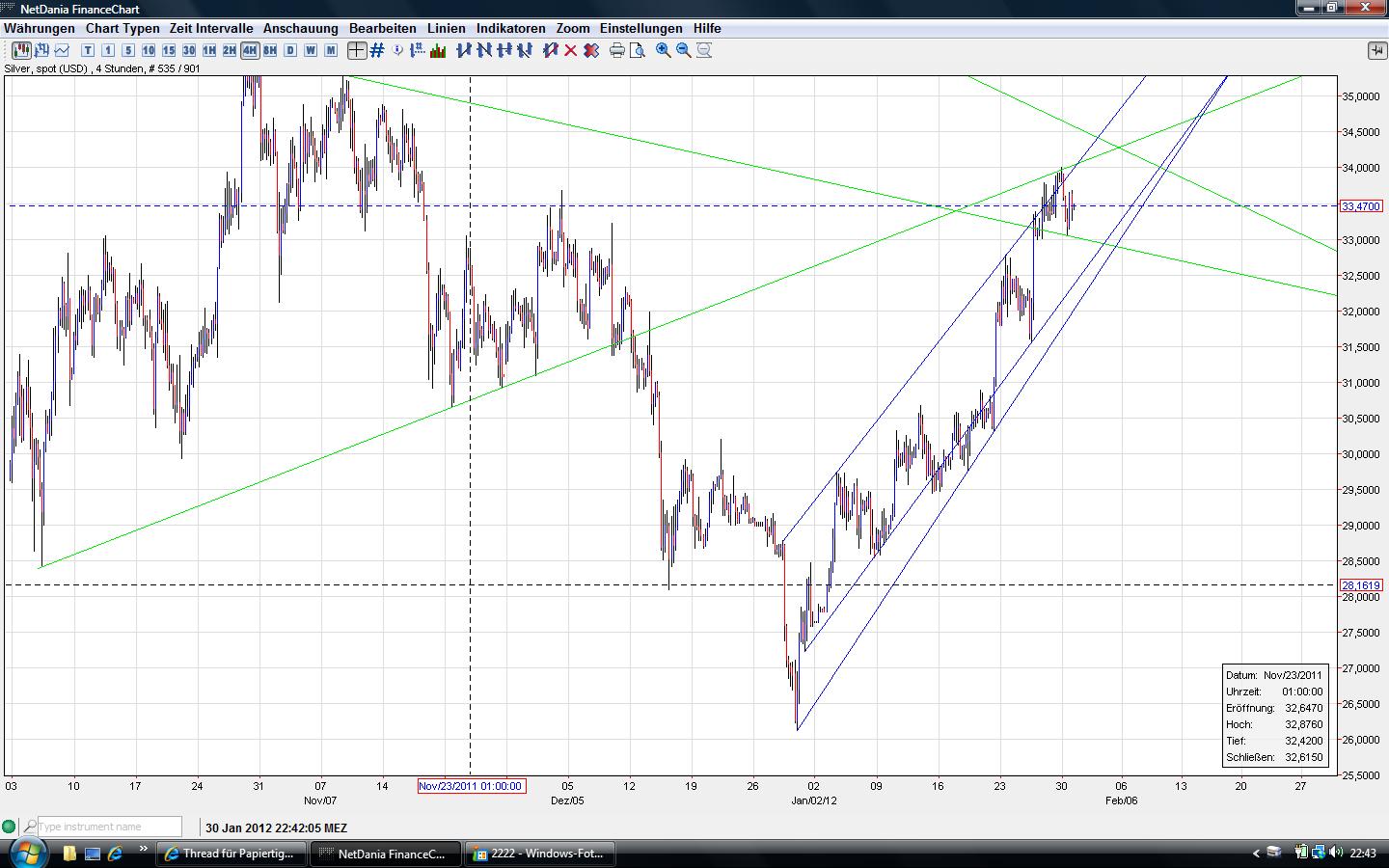Click the instrument search magnifier icon
Viewport: 1389px width, 868px height.
click(30, 827)
